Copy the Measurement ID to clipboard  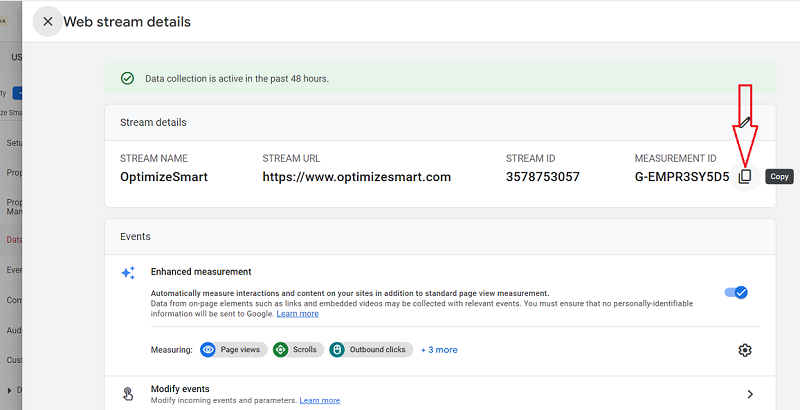[744, 176]
